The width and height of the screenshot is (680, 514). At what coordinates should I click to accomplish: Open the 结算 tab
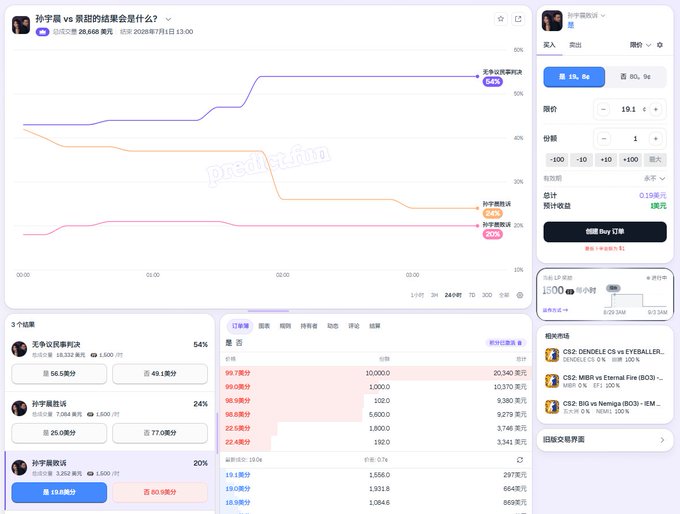point(375,326)
